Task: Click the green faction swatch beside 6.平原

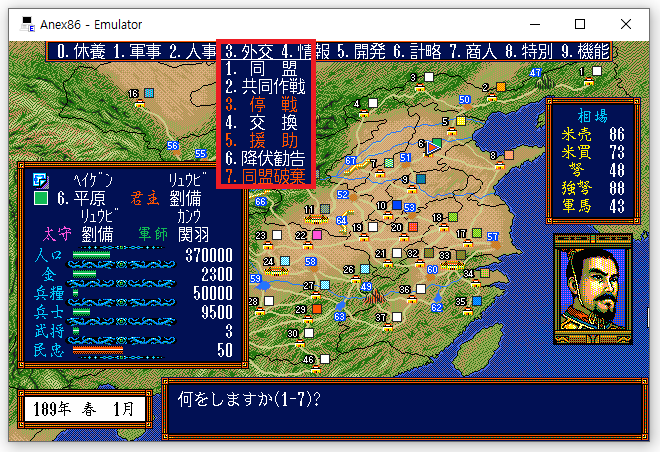Action: (x=41, y=198)
